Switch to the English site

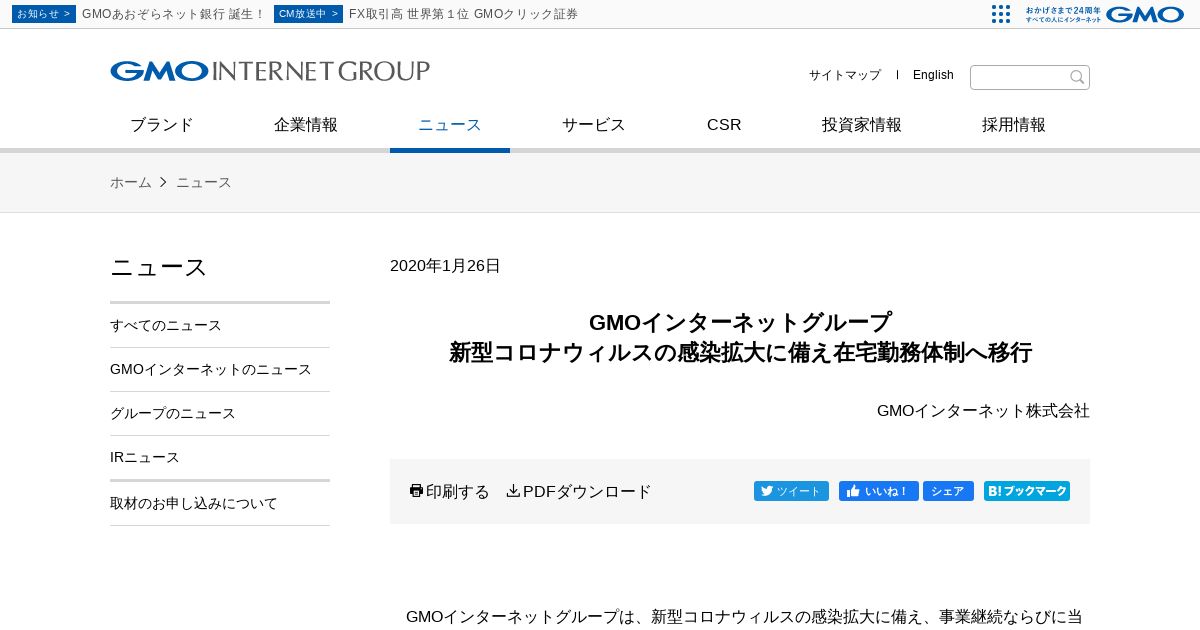[933, 75]
